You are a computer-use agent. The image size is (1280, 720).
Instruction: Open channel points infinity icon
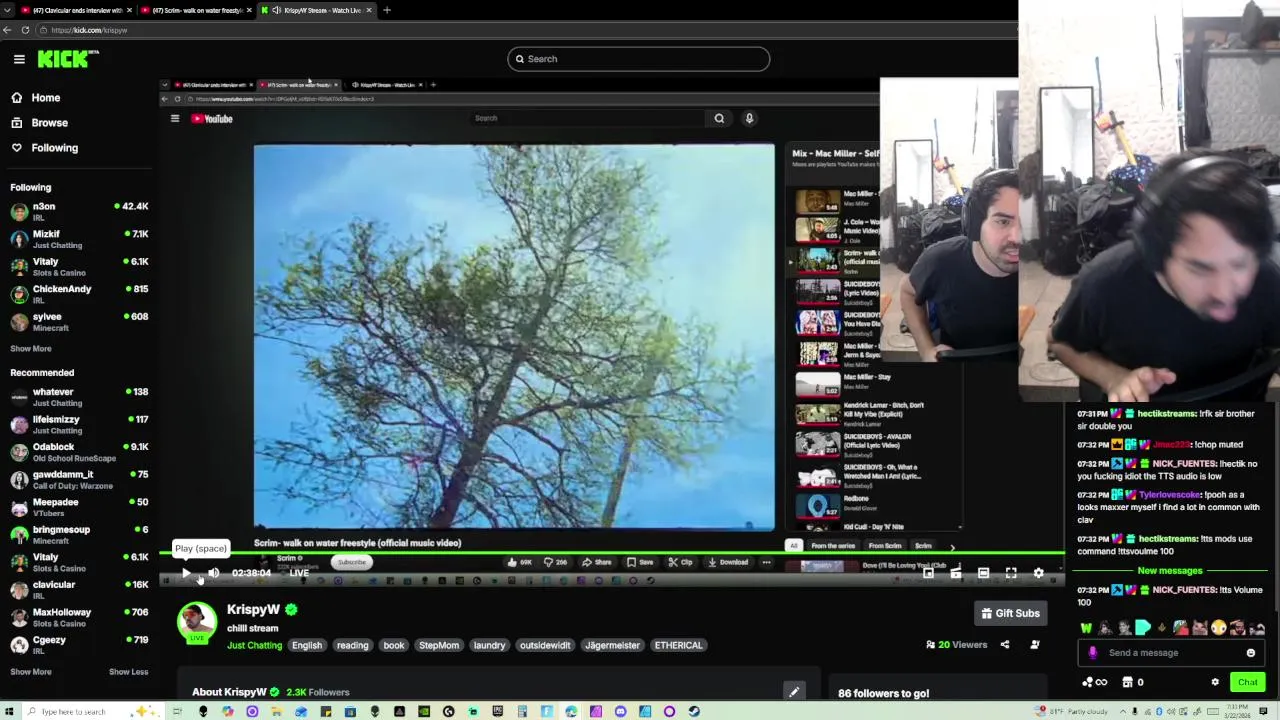pyautogui.click(x=1095, y=682)
